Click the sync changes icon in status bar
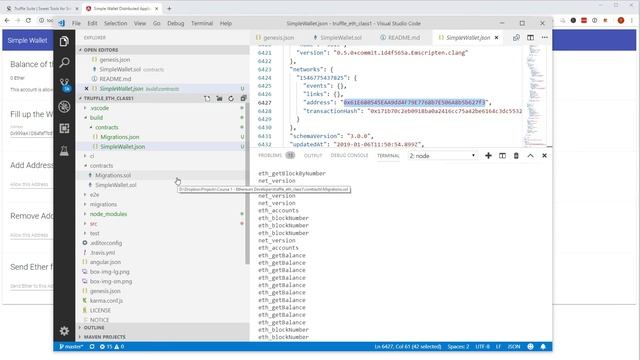Screen dimensions: 640x360 [92, 347]
